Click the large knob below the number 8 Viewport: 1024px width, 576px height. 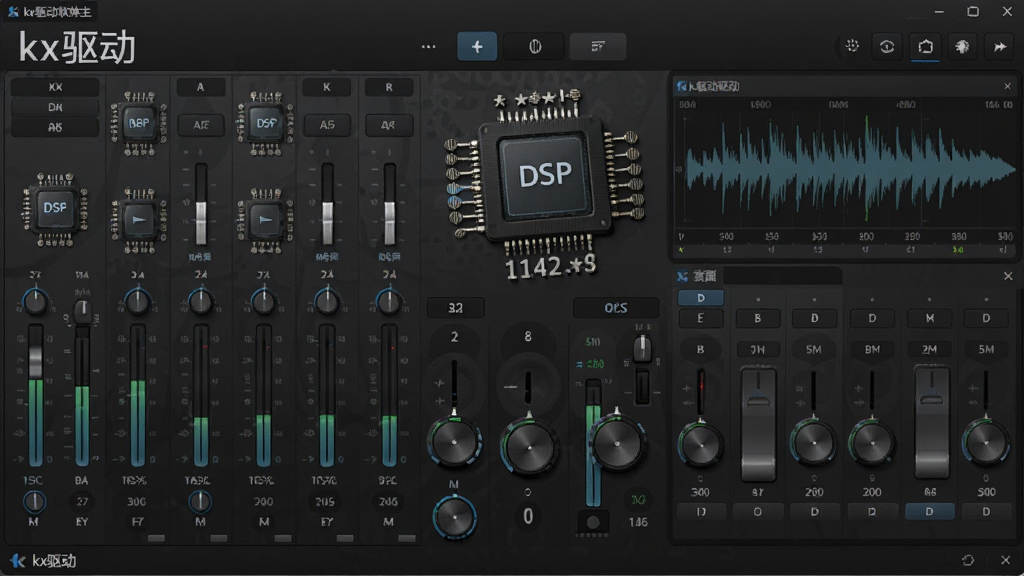click(x=528, y=446)
